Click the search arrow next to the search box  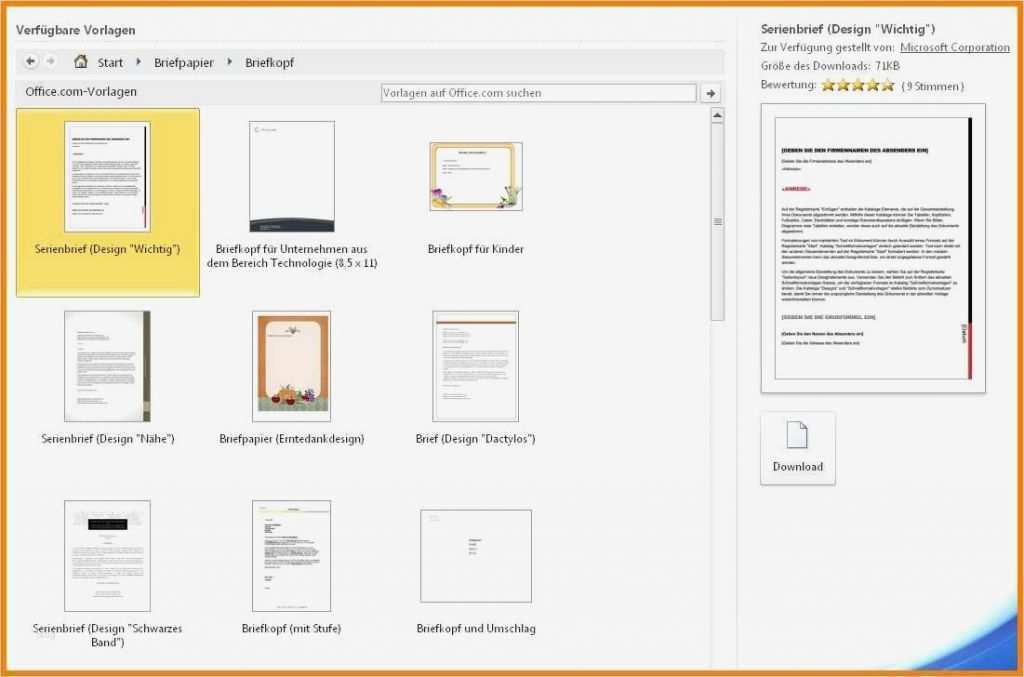[710, 92]
